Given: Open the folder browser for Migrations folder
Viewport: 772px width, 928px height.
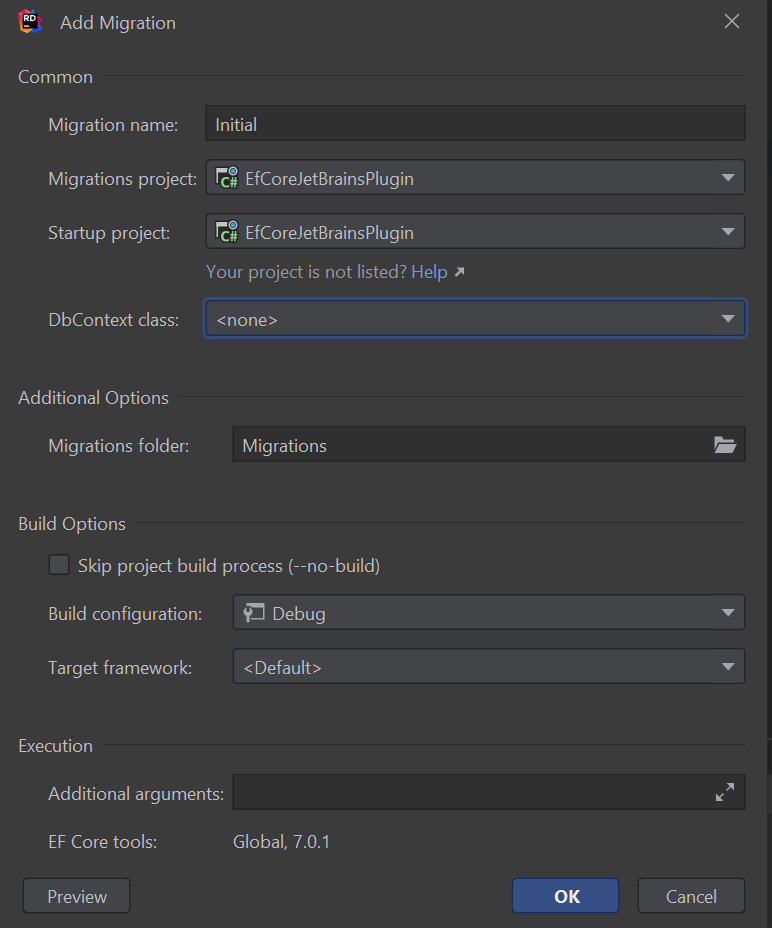Looking at the screenshot, I should point(726,445).
